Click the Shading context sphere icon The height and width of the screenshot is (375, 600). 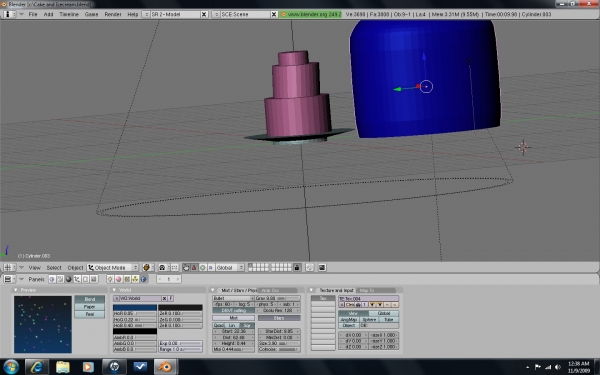pyautogui.click(x=68, y=279)
